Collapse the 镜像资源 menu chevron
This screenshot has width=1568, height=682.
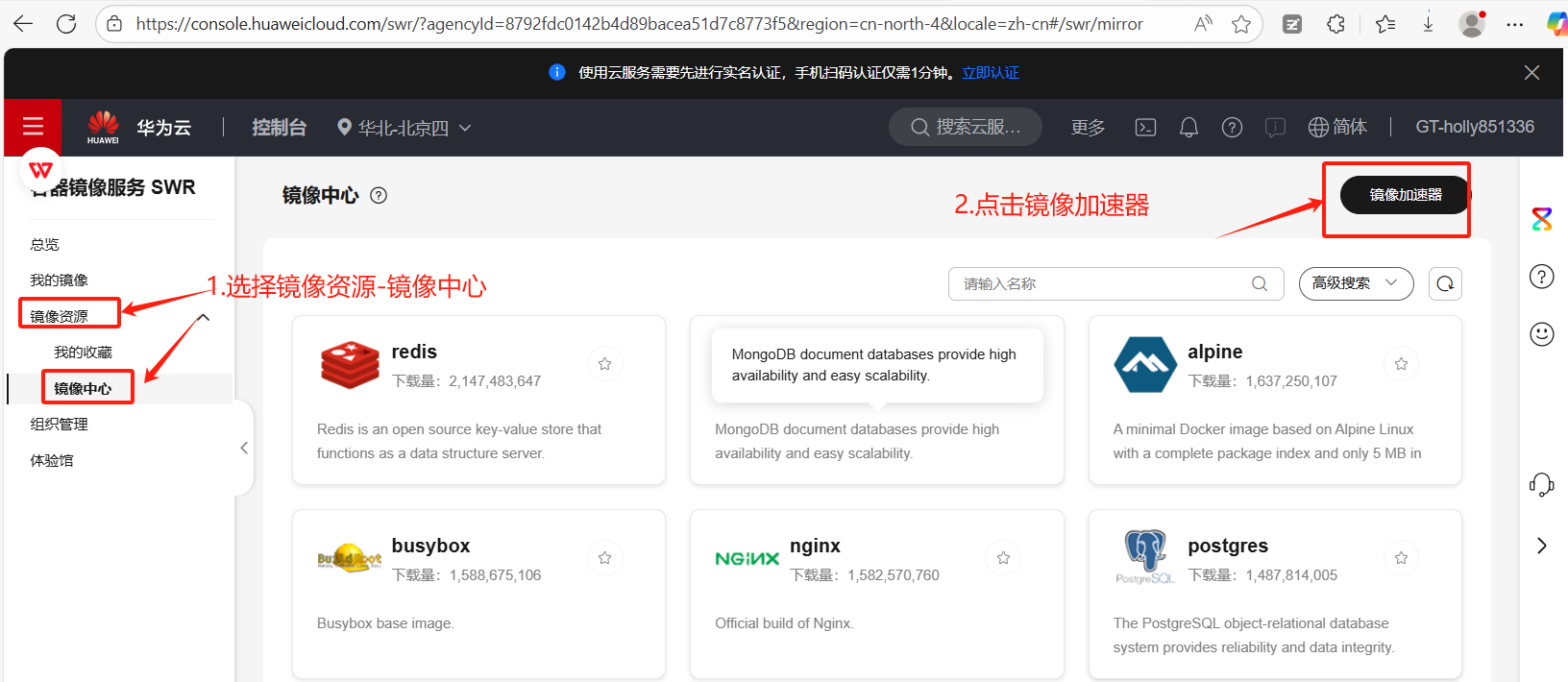(204, 317)
